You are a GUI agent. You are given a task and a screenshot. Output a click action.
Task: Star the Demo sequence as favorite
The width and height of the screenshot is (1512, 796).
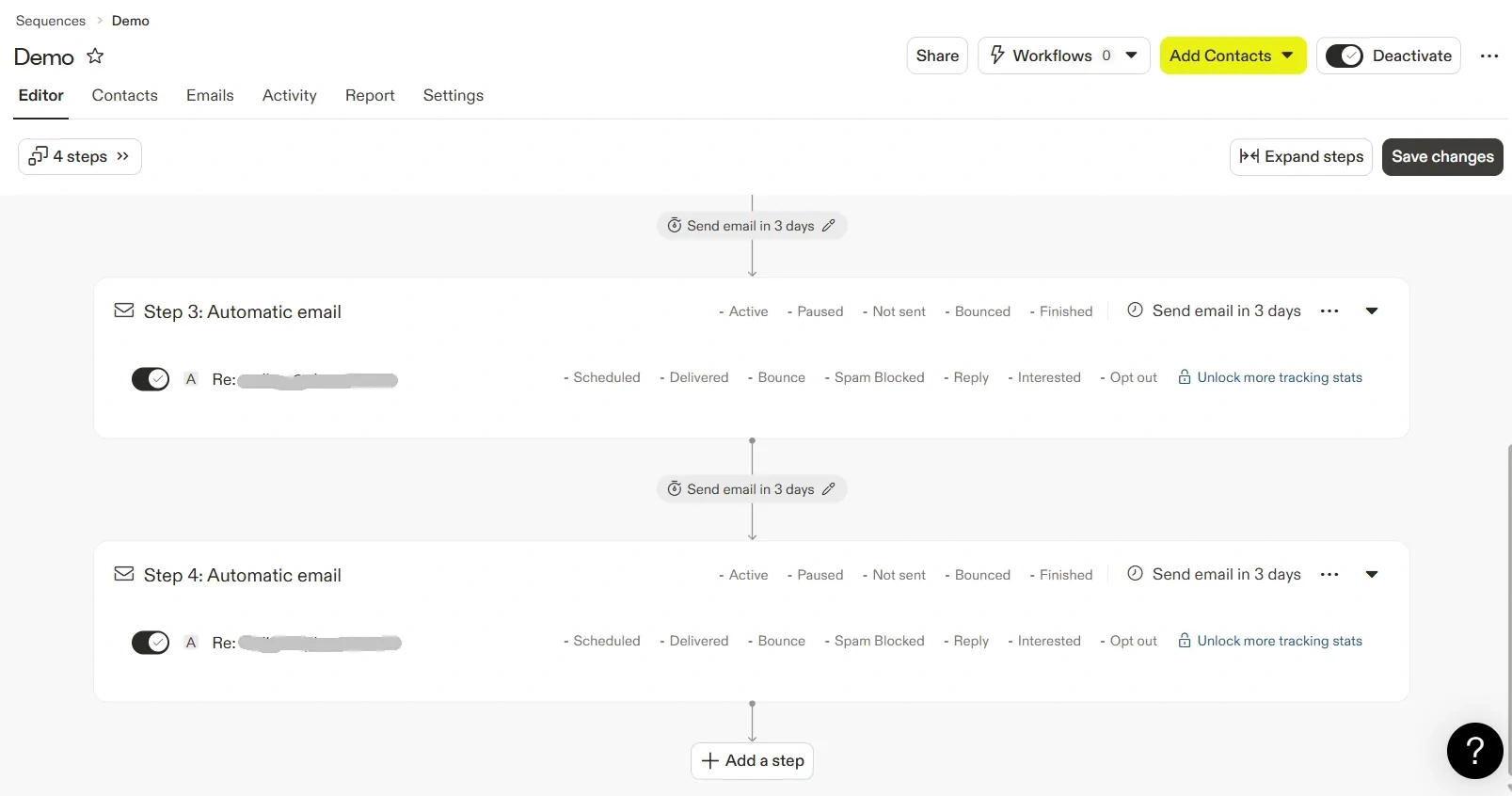[x=95, y=56]
